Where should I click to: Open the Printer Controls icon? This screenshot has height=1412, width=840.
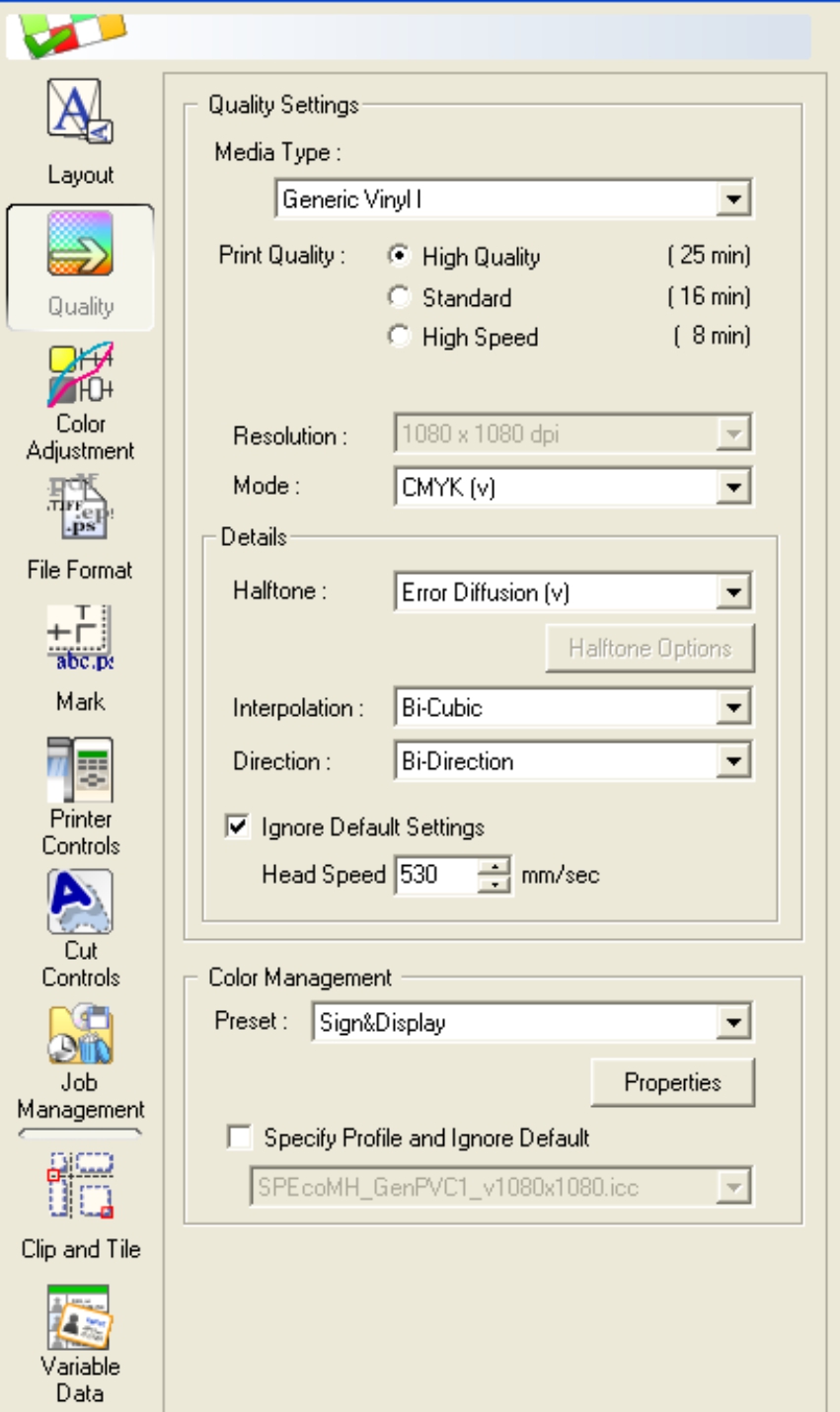[80, 771]
